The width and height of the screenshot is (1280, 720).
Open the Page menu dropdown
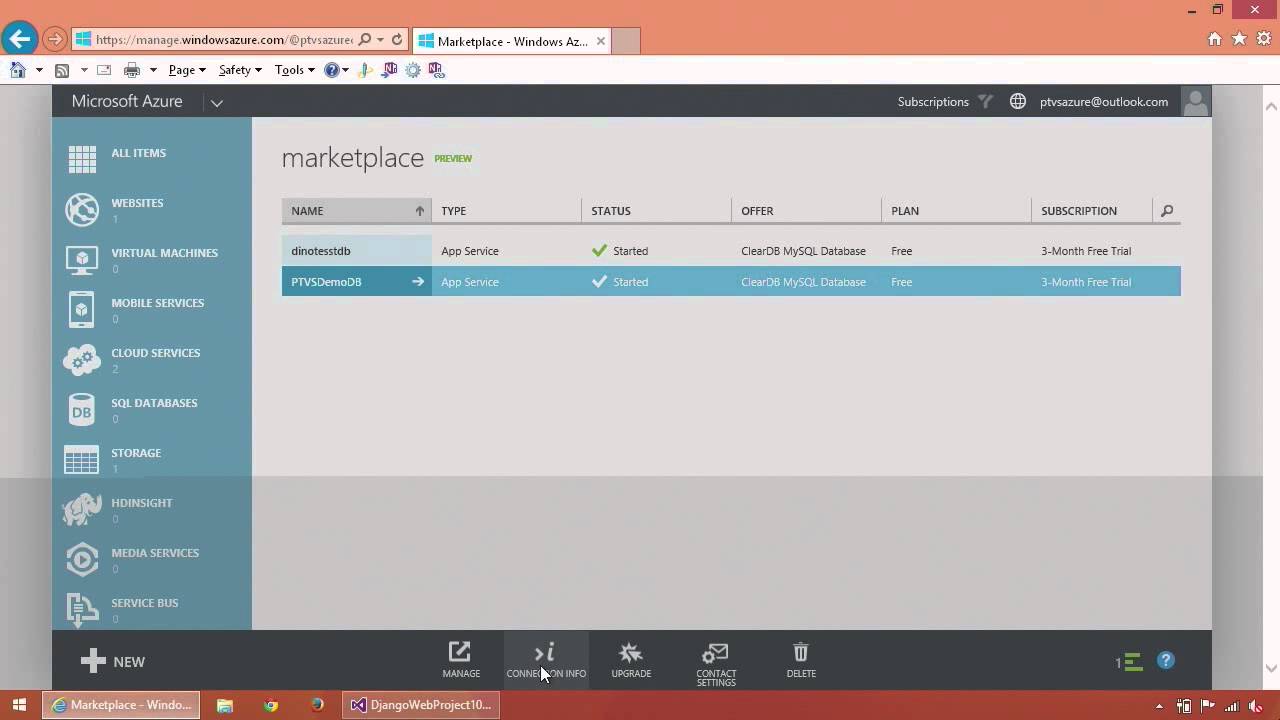coord(186,70)
